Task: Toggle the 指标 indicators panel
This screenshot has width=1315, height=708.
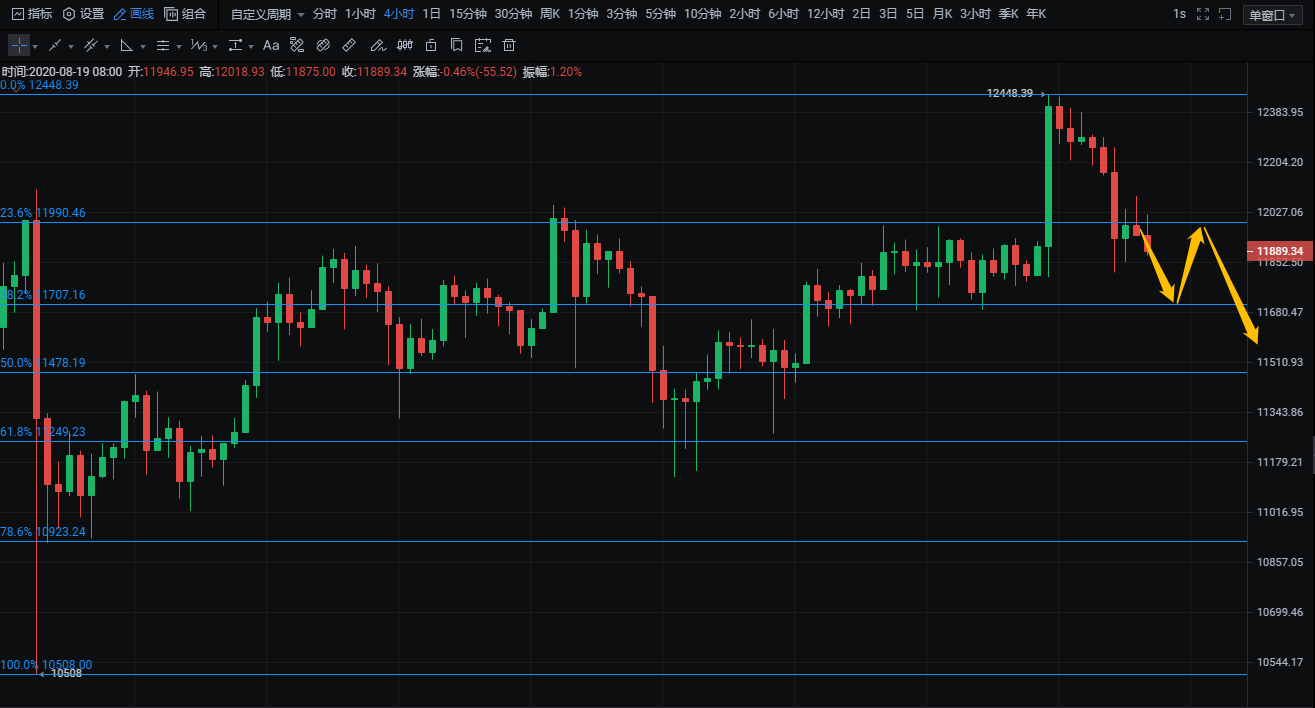Action: point(31,14)
